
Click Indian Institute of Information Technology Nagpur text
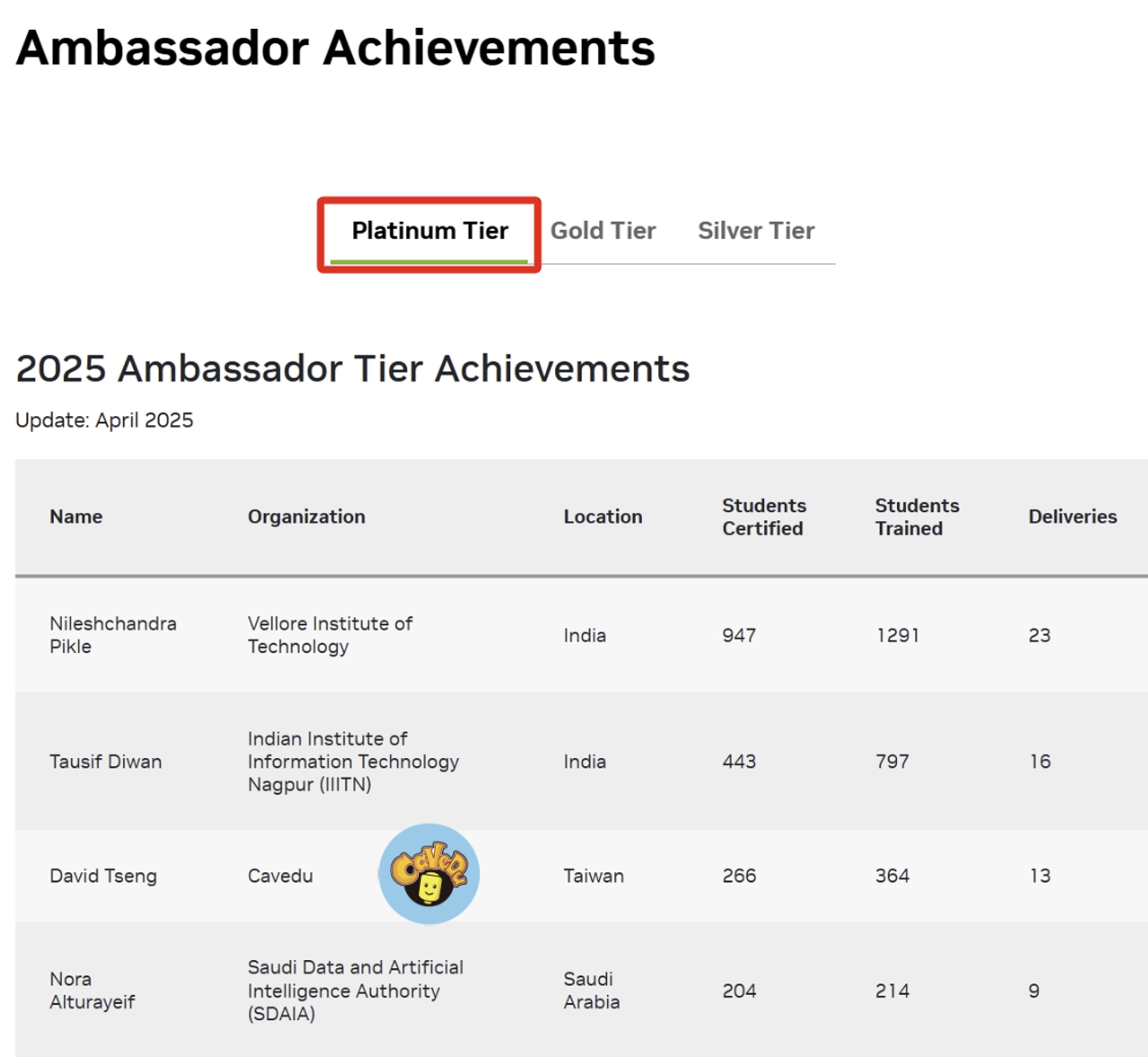point(353,762)
